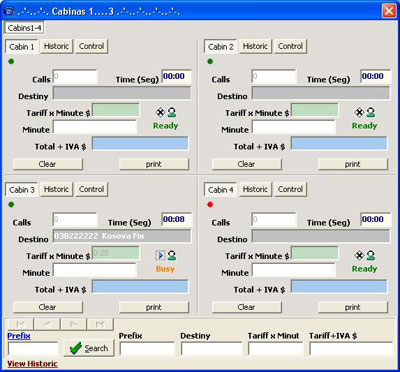
Task: Click the play icon in Cabin 3 status
Action: pyautogui.click(x=161, y=256)
